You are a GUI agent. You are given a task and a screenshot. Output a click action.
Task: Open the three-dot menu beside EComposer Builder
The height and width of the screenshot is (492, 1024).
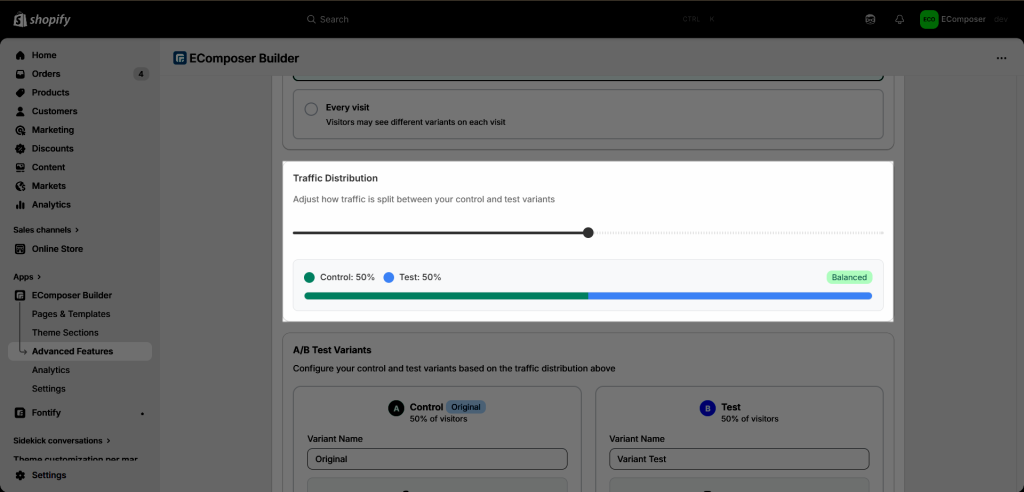[1001, 58]
